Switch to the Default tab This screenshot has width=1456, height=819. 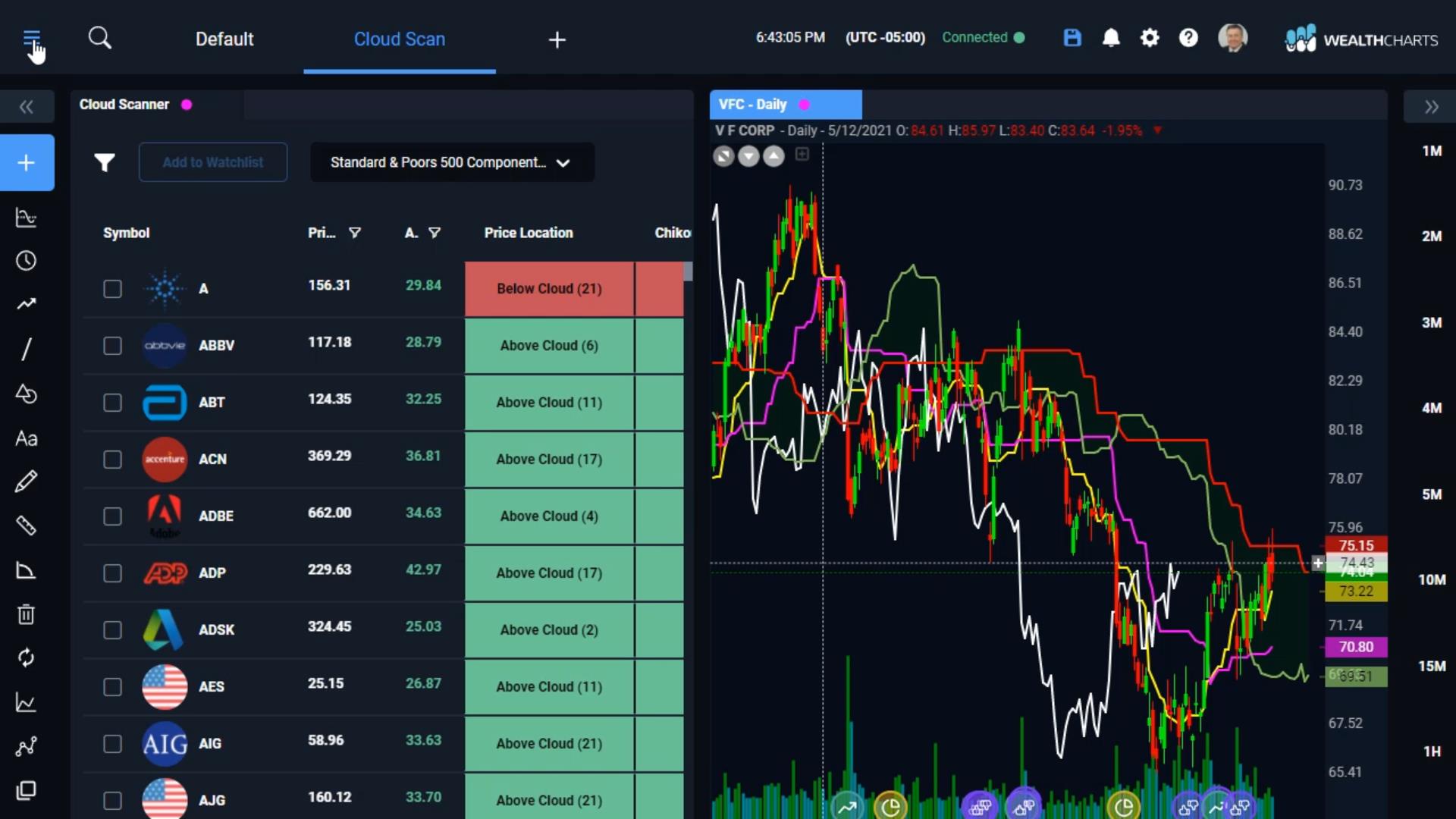point(224,39)
